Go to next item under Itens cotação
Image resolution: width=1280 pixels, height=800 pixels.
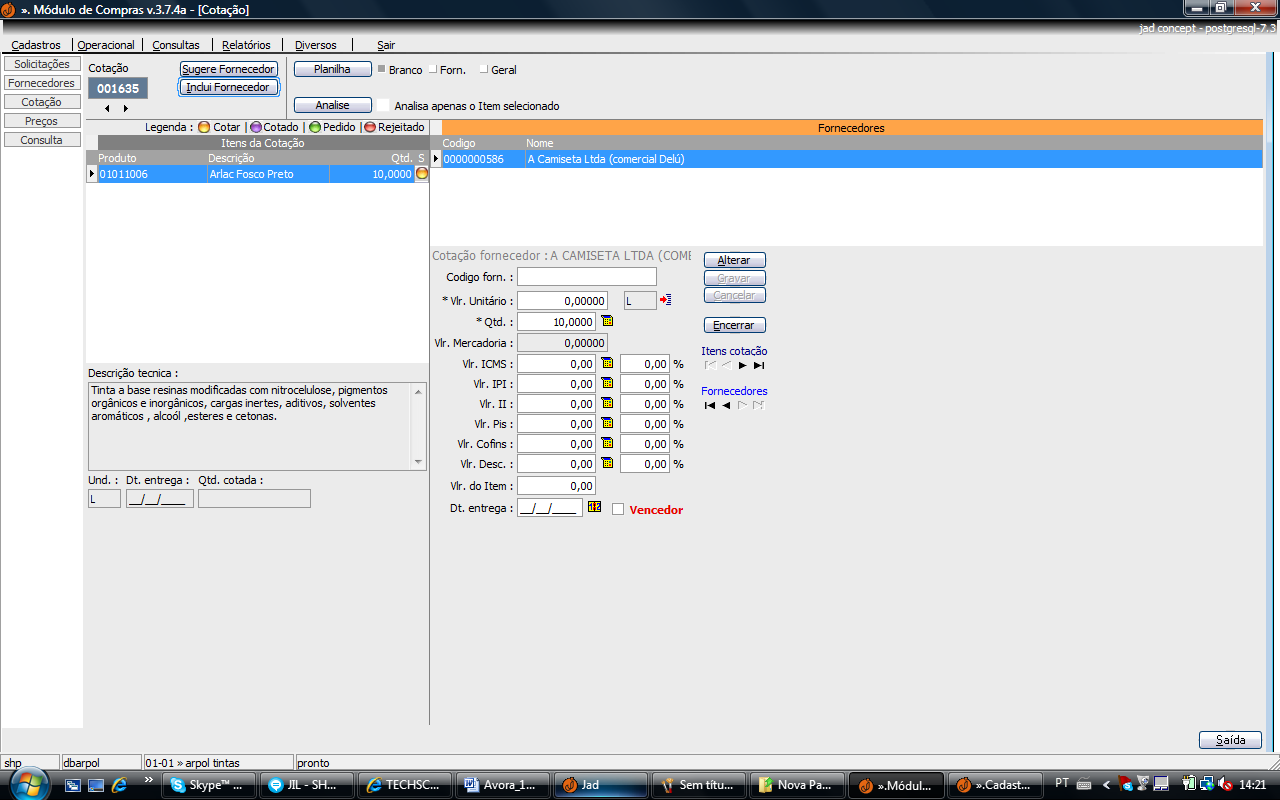(742, 366)
